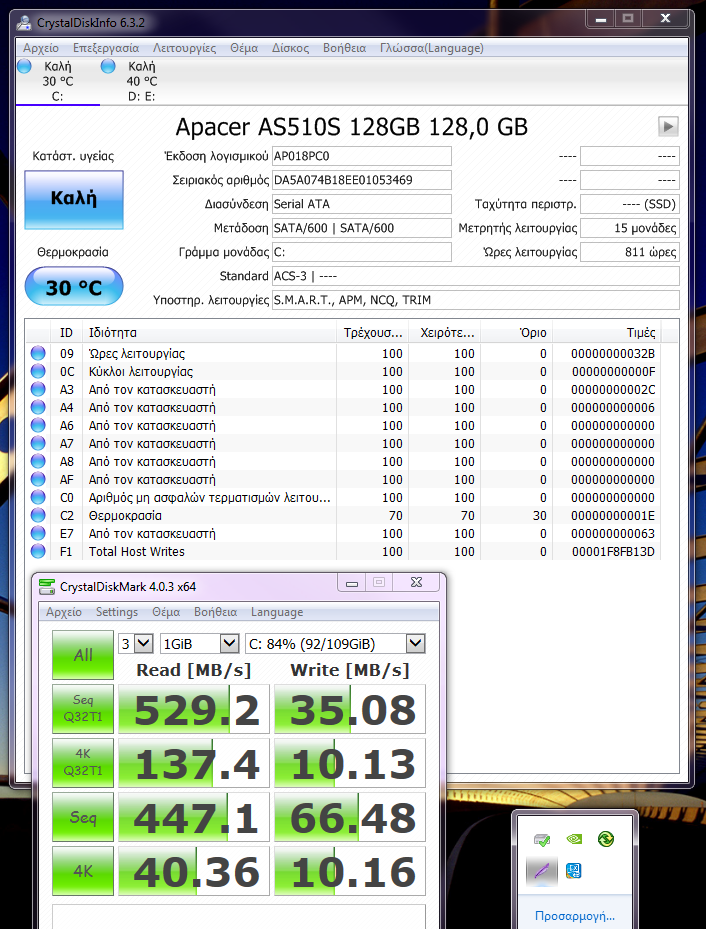This screenshot has width=706, height=929.
Task: Open the Δίσκος menu
Action: [290, 48]
